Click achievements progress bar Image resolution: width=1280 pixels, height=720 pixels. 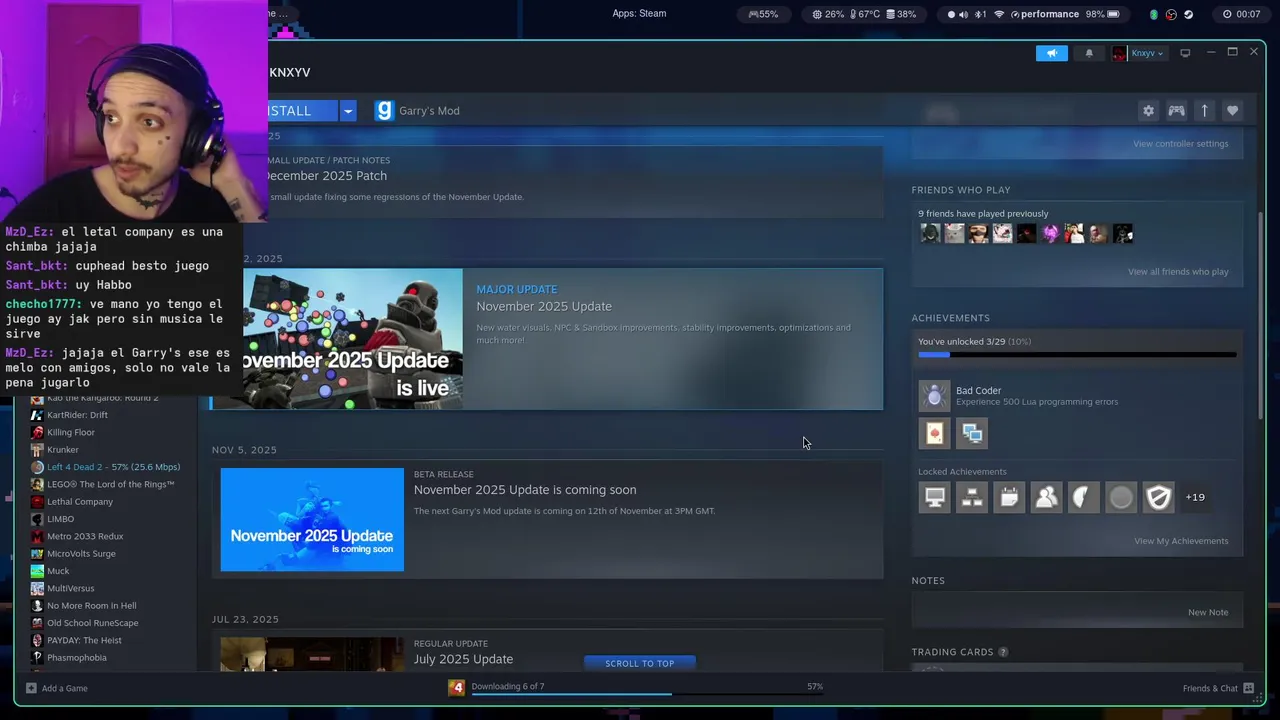[x=1077, y=354]
